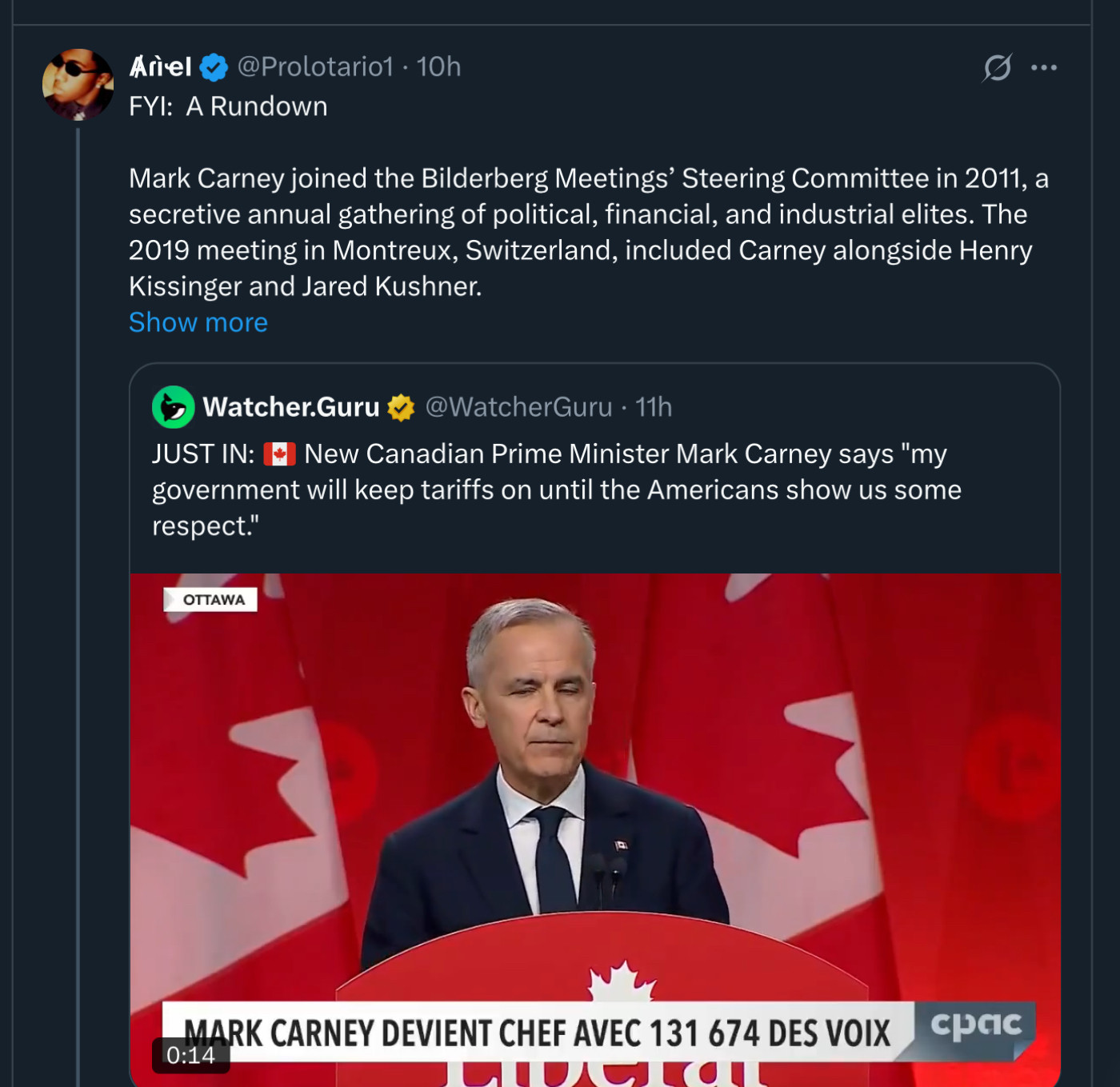Screen dimensions: 1120x1087
Task: Open the @WatcherGuru handle link
Action: 518,407
